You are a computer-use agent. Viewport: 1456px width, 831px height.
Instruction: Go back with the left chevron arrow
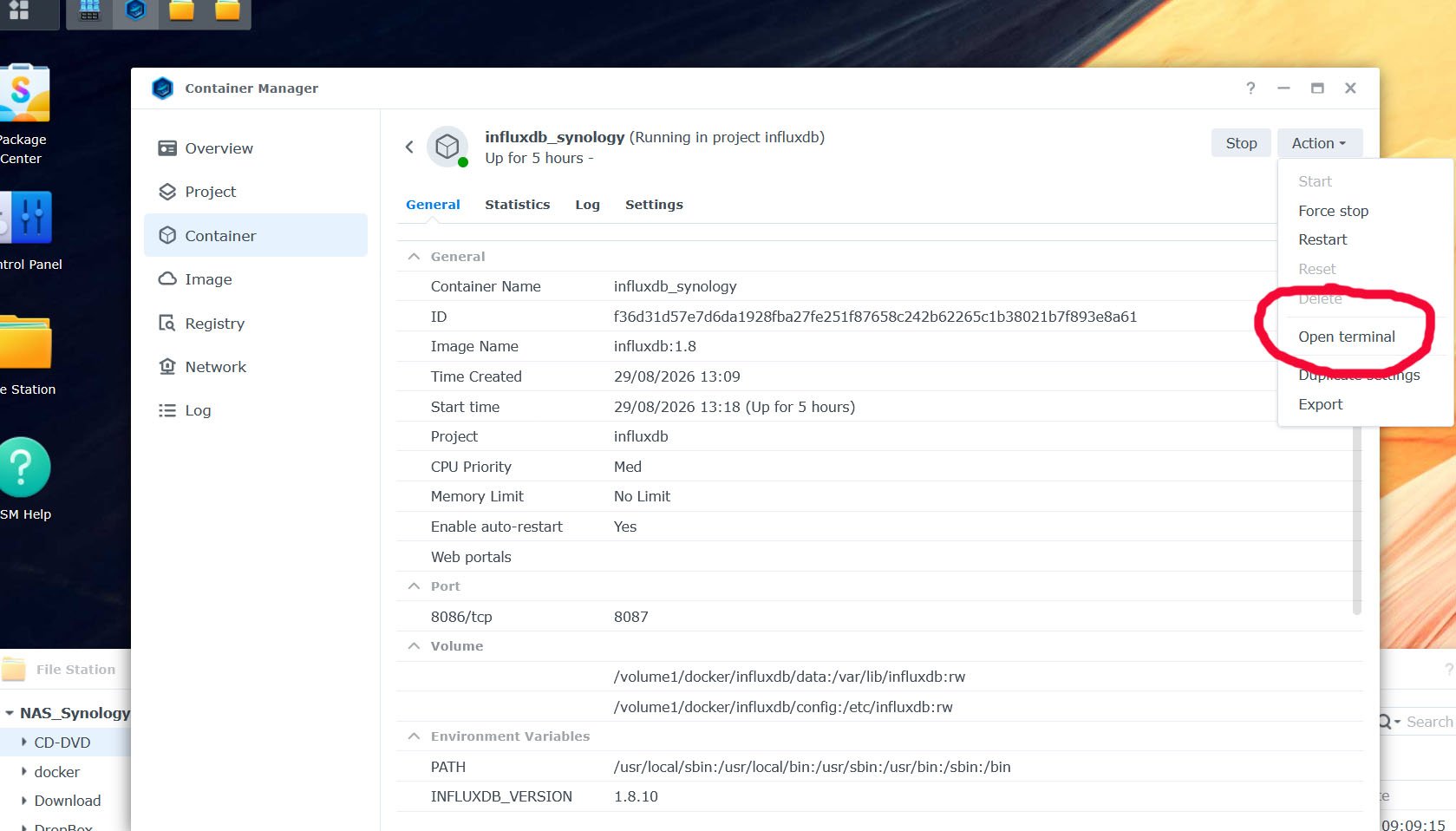pos(409,147)
